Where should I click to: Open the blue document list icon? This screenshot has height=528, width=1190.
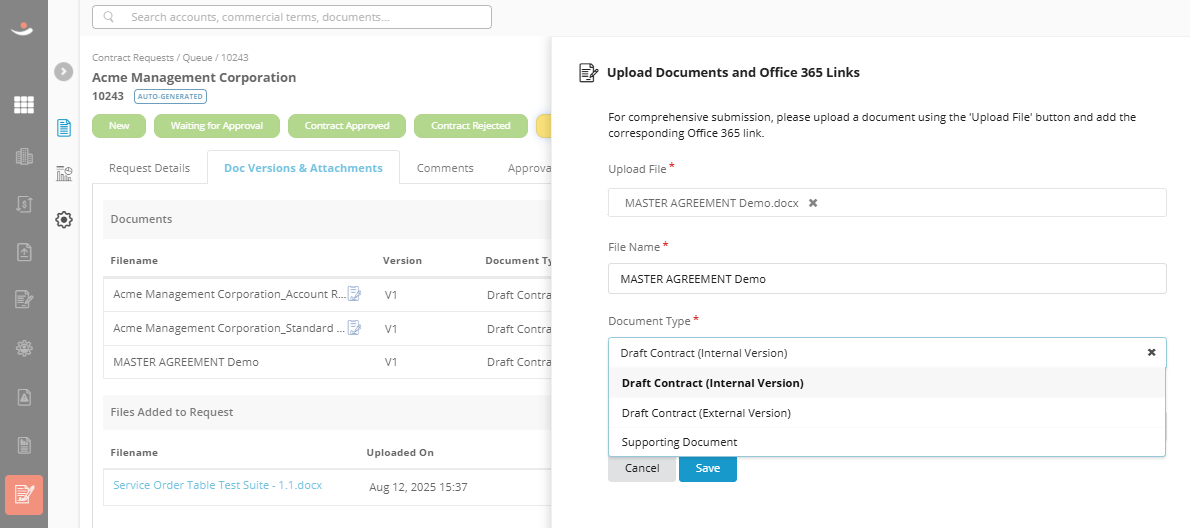click(x=64, y=127)
